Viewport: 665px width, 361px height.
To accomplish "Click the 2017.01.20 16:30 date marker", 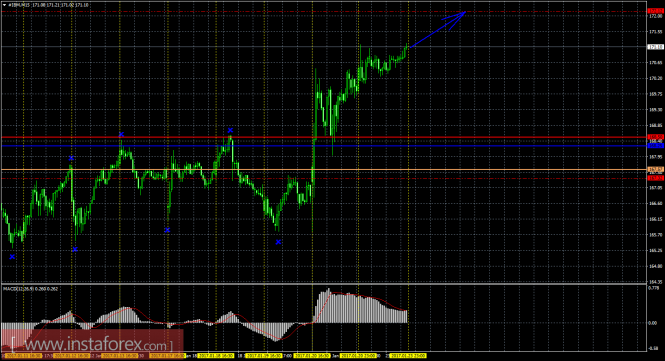I will (311, 356).
